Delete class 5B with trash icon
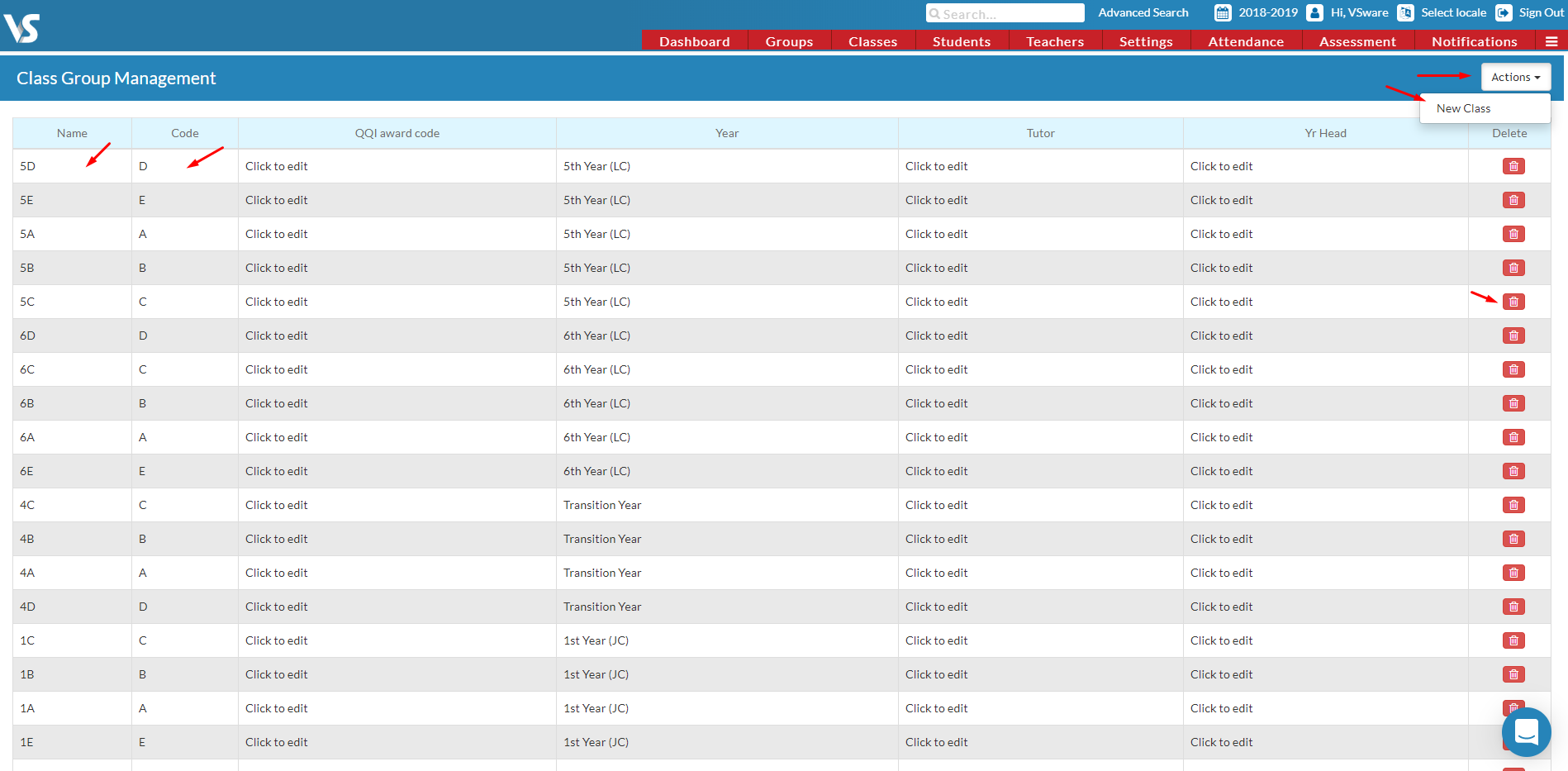 point(1513,268)
